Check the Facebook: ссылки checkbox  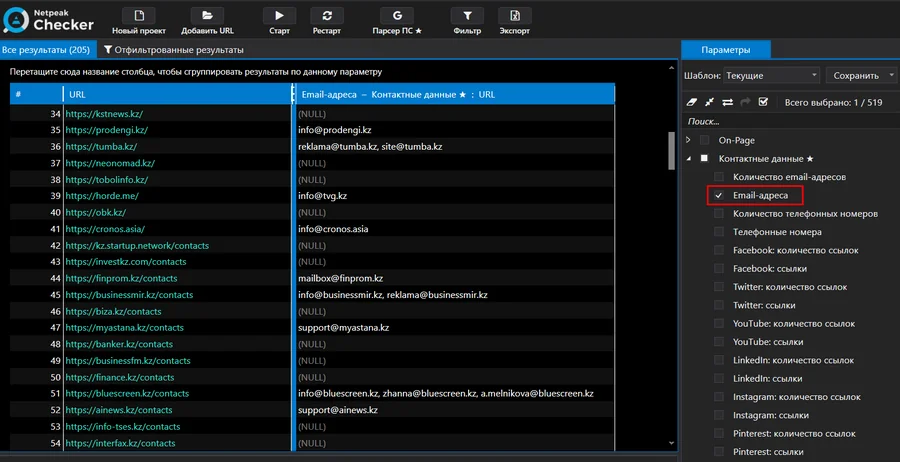(719, 269)
